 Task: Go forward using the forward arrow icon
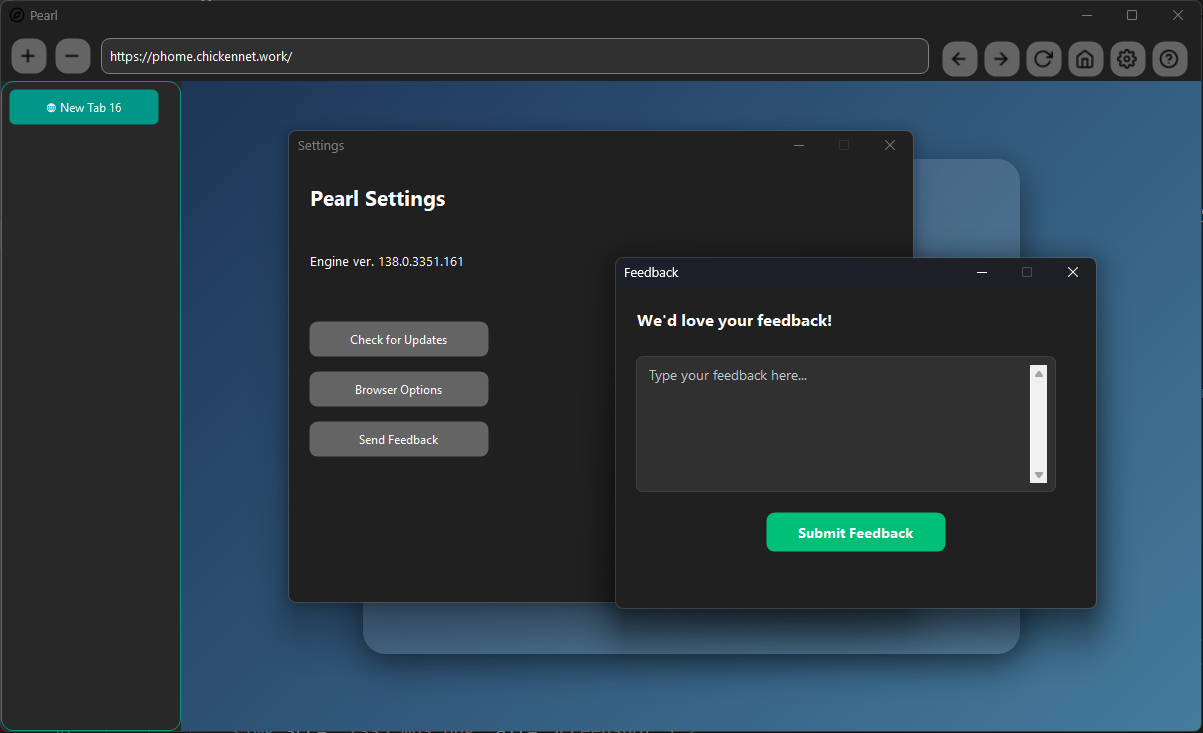[1001, 58]
